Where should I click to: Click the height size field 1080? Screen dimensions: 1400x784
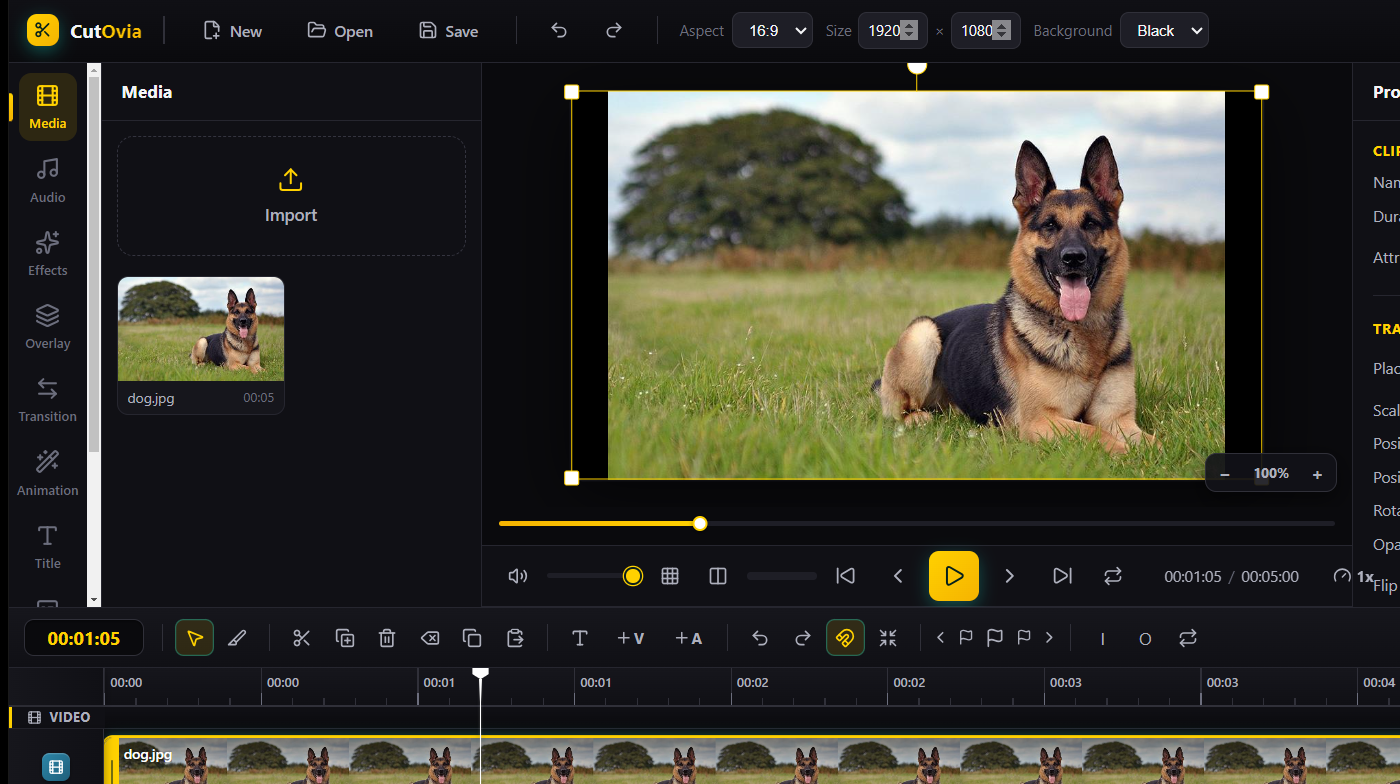pyautogui.click(x=986, y=31)
